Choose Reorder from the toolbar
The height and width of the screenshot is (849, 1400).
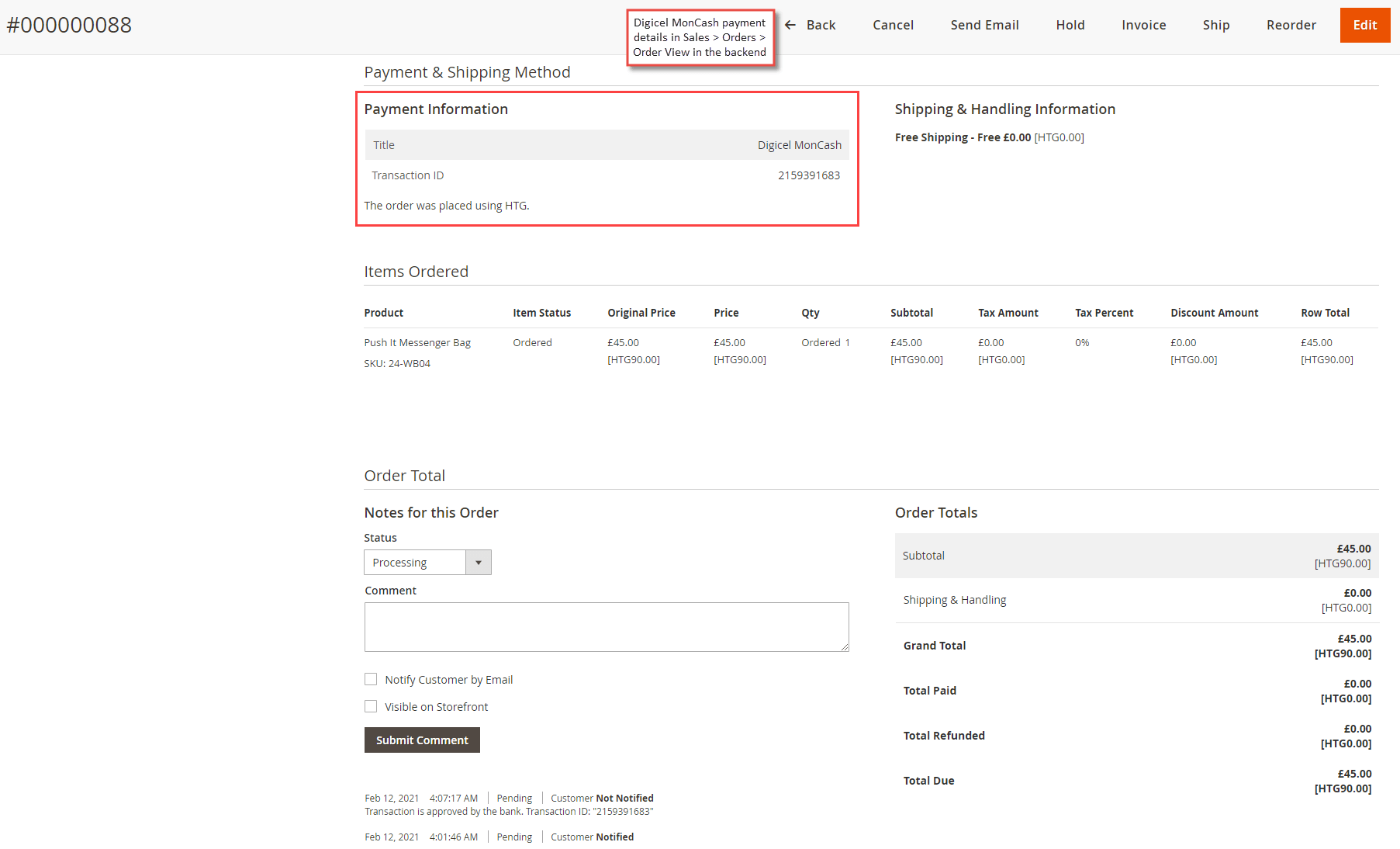[1291, 24]
